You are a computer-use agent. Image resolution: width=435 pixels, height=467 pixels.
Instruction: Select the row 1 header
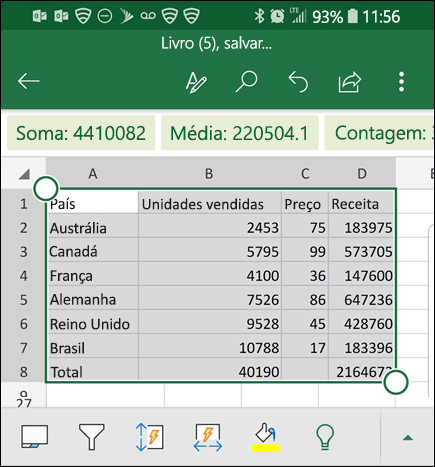coord(23,204)
